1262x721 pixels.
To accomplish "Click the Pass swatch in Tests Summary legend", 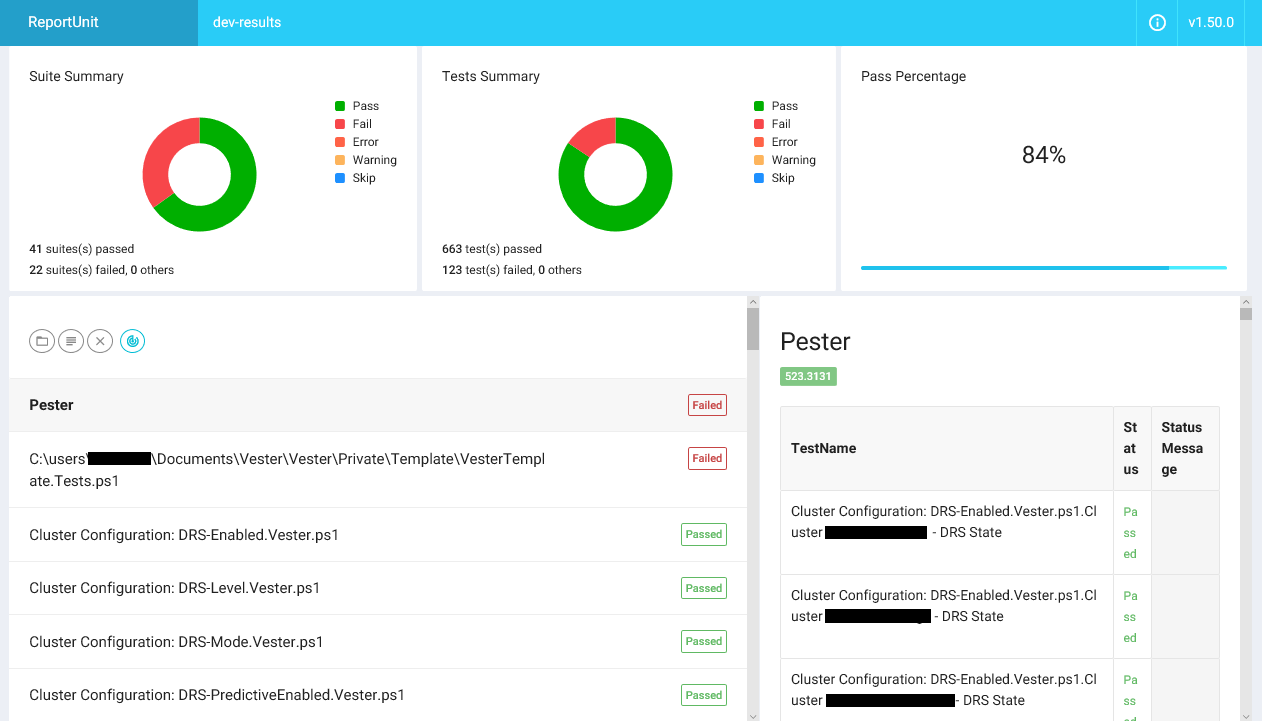I will 759,106.
